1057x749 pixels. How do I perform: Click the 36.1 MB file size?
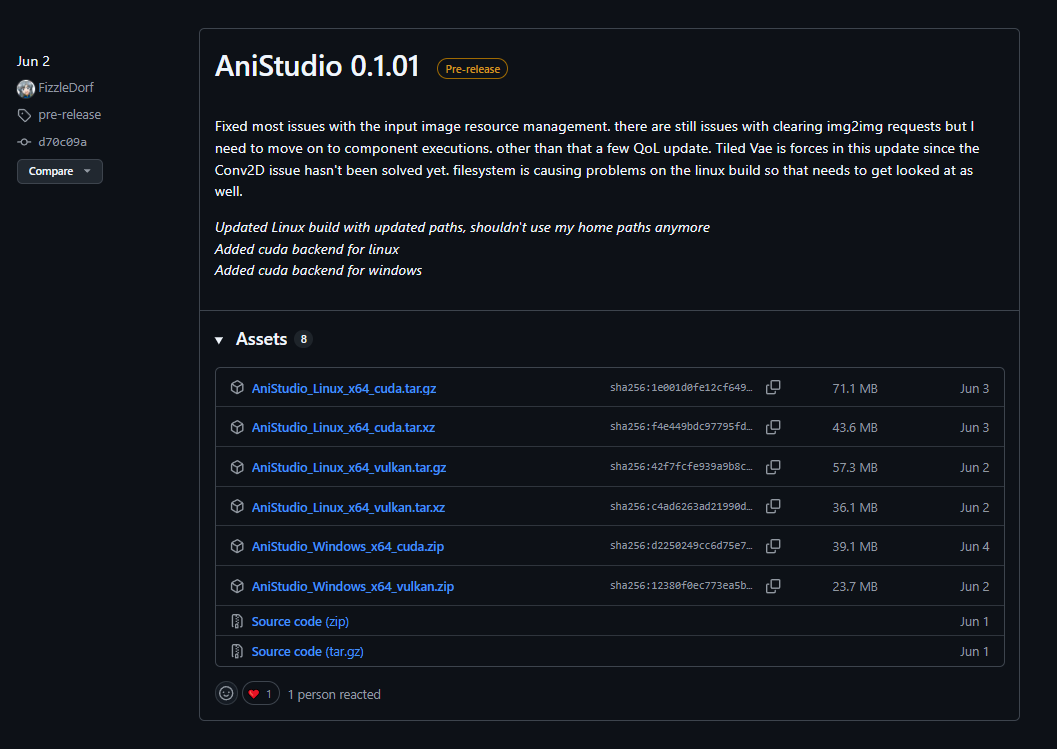(x=855, y=507)
